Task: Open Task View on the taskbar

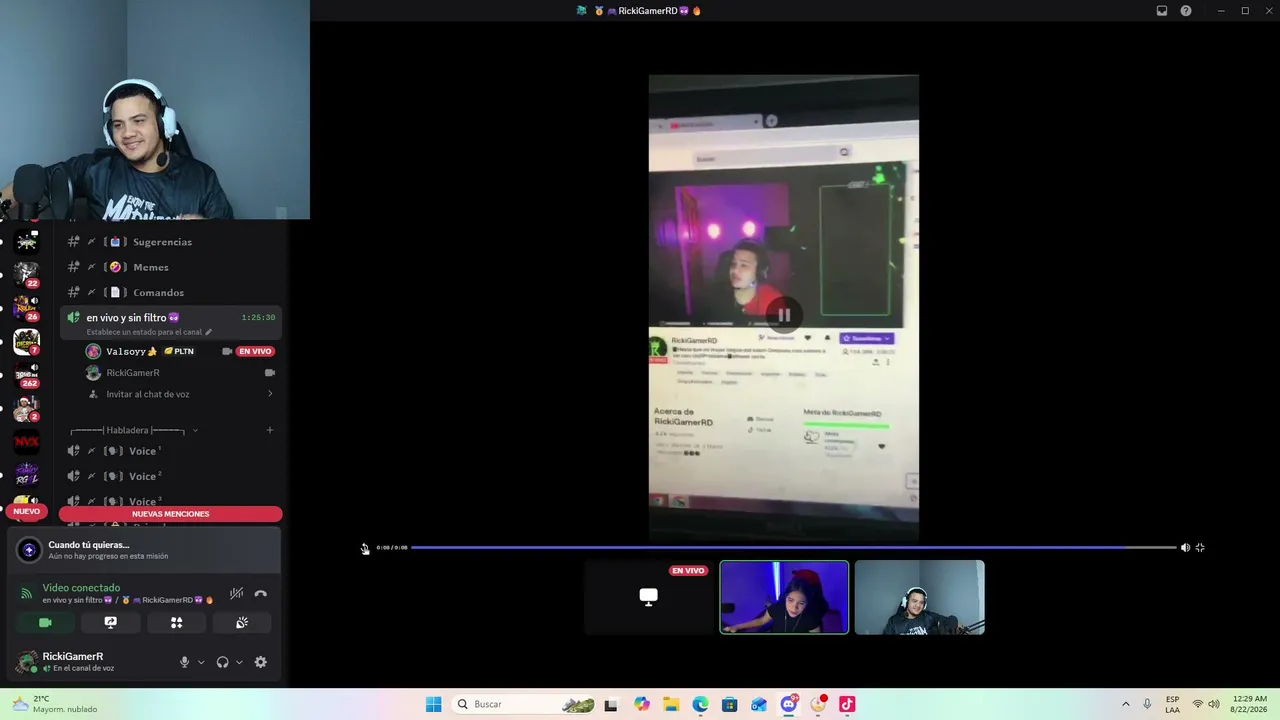Action: pos(611,704)
